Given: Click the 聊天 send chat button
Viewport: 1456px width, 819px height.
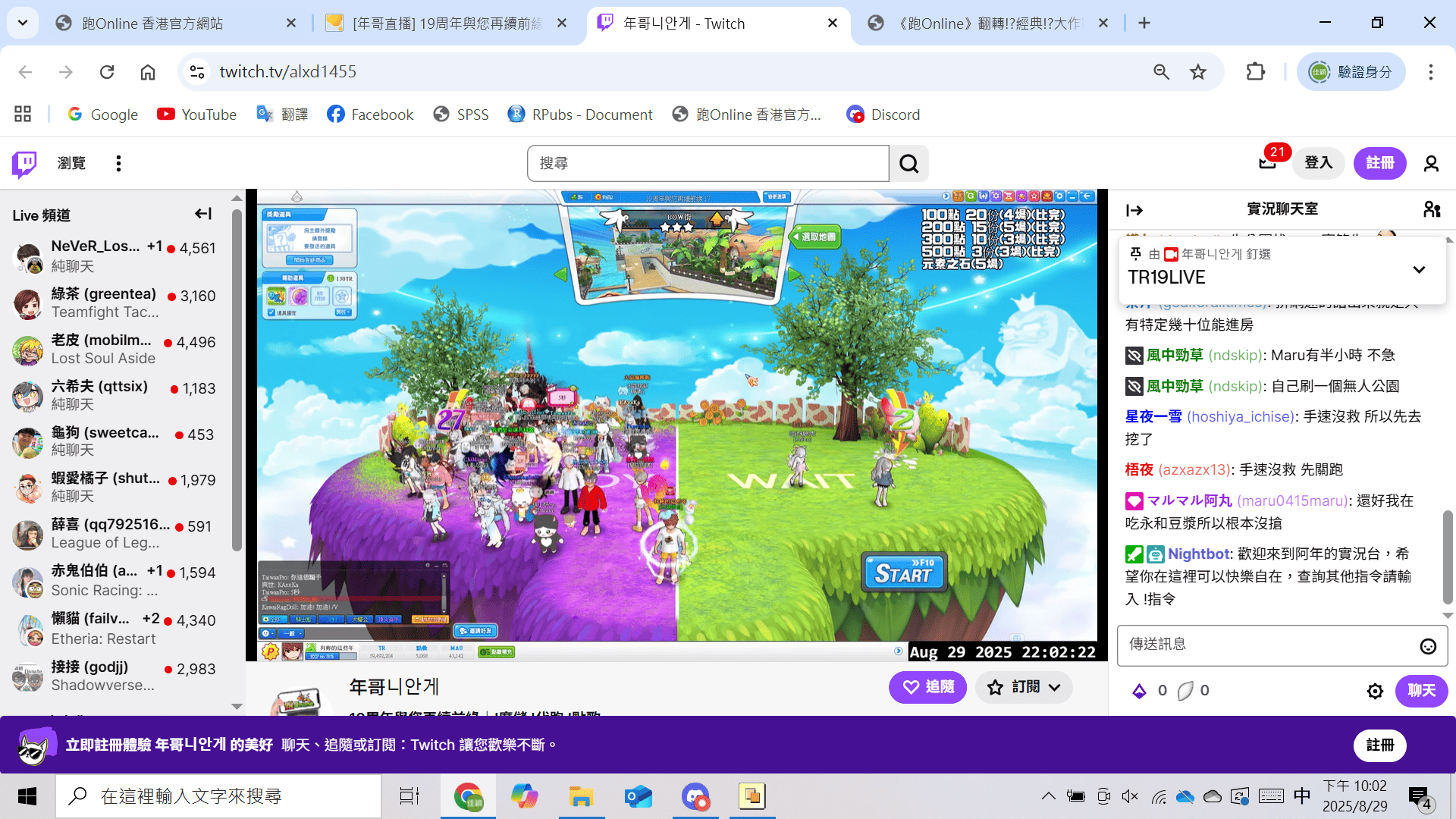Looking at the screenshot, I should pos(1421,691).
